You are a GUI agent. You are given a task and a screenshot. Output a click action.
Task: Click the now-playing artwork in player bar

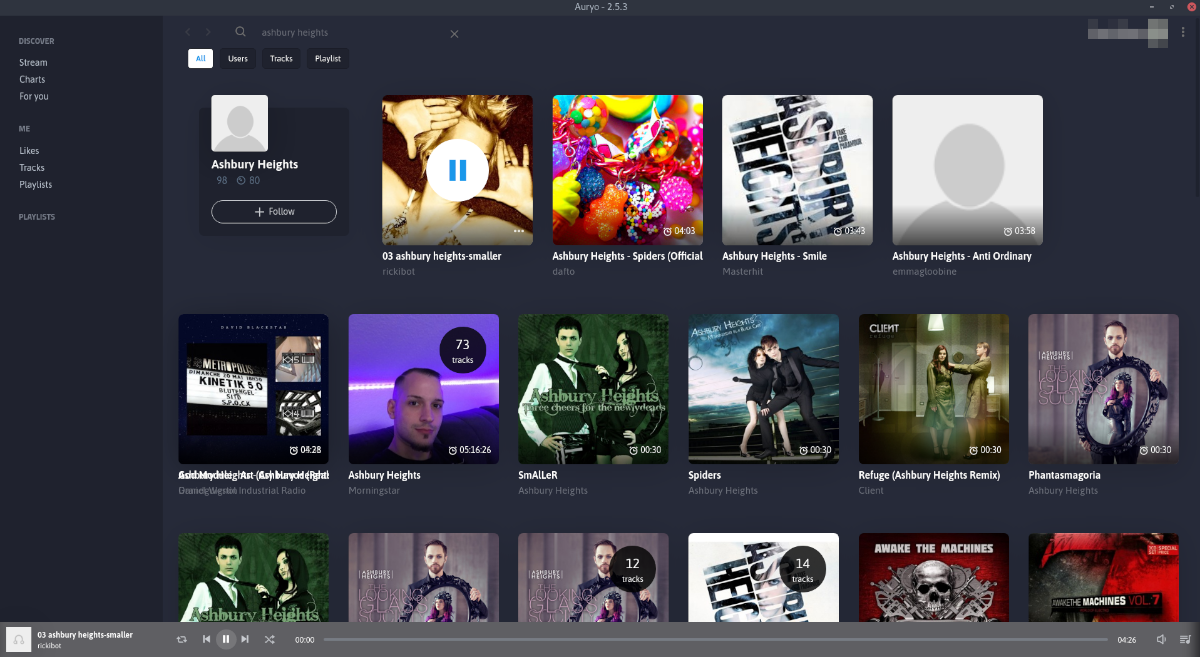point(18,639)
